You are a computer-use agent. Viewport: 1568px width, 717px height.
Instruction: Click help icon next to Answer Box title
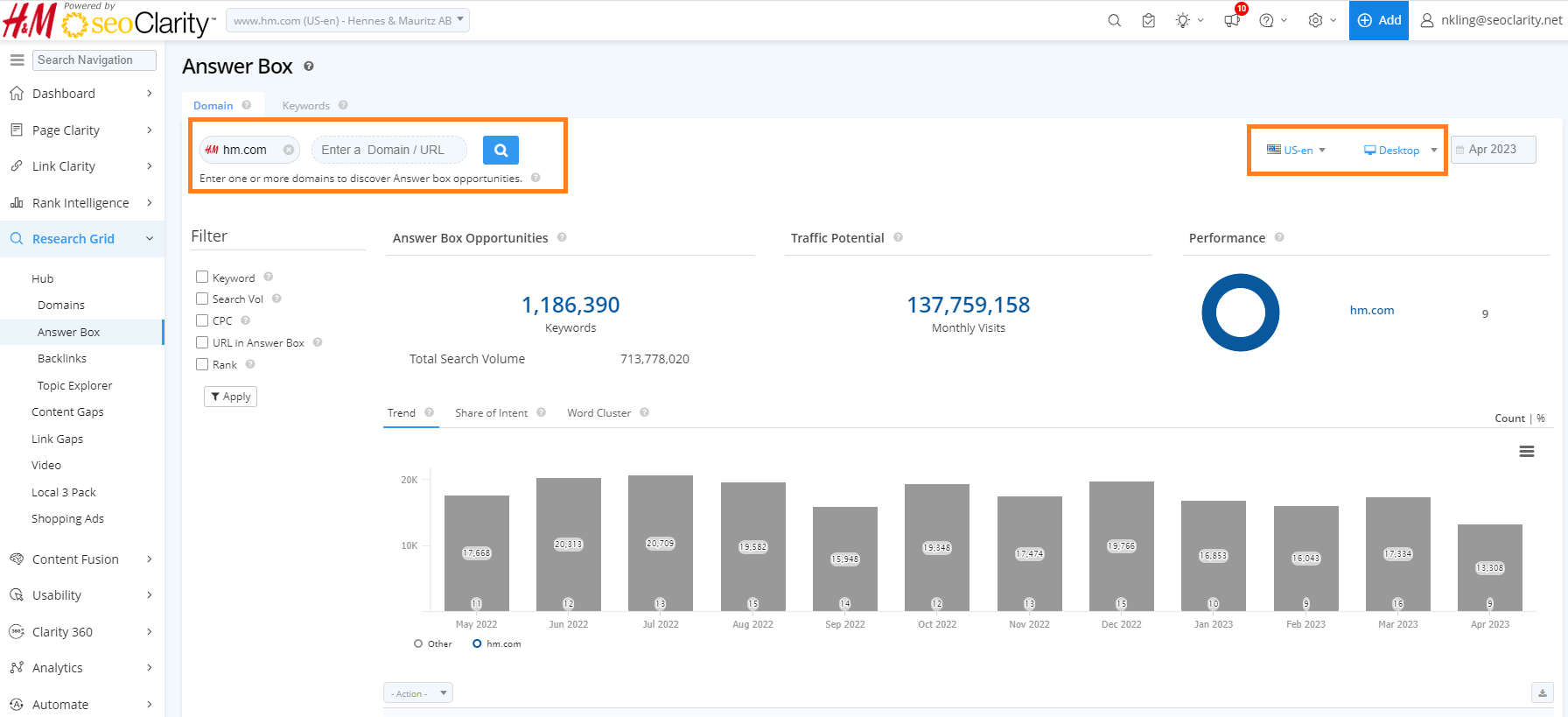click(x=309, y=67)
